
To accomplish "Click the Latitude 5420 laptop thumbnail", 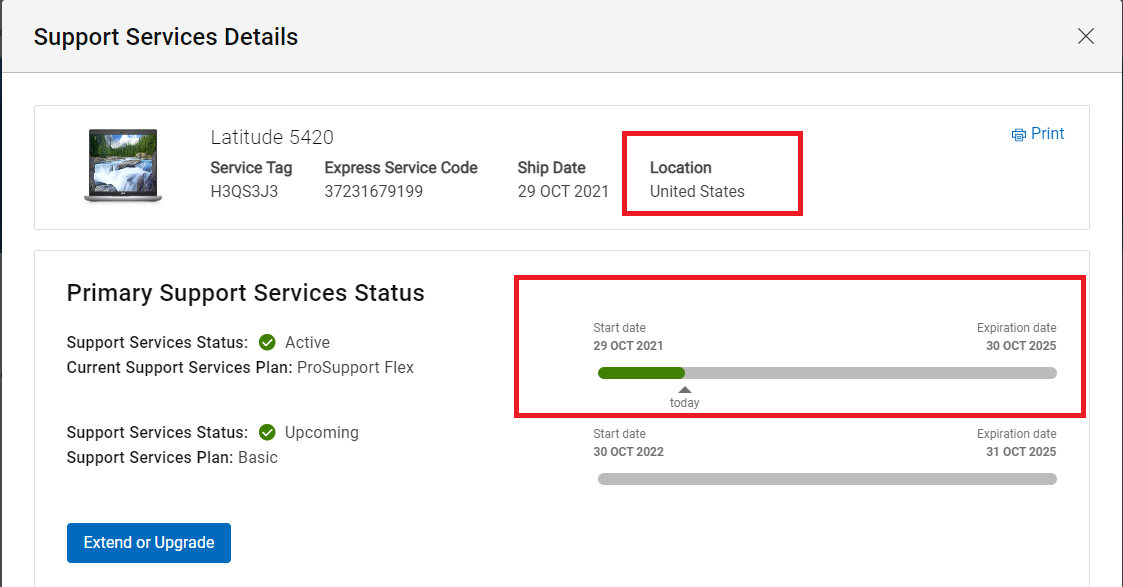I will tap(122, 166).
